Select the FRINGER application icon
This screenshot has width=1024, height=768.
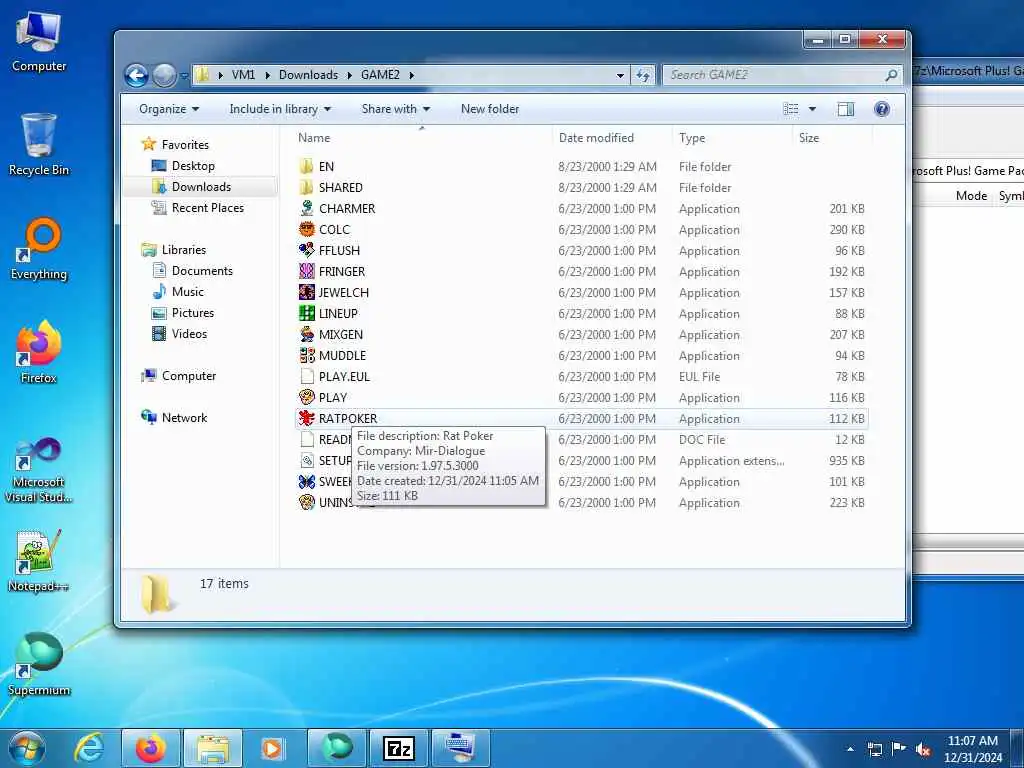pyautogui.click(x=306, y=271)
